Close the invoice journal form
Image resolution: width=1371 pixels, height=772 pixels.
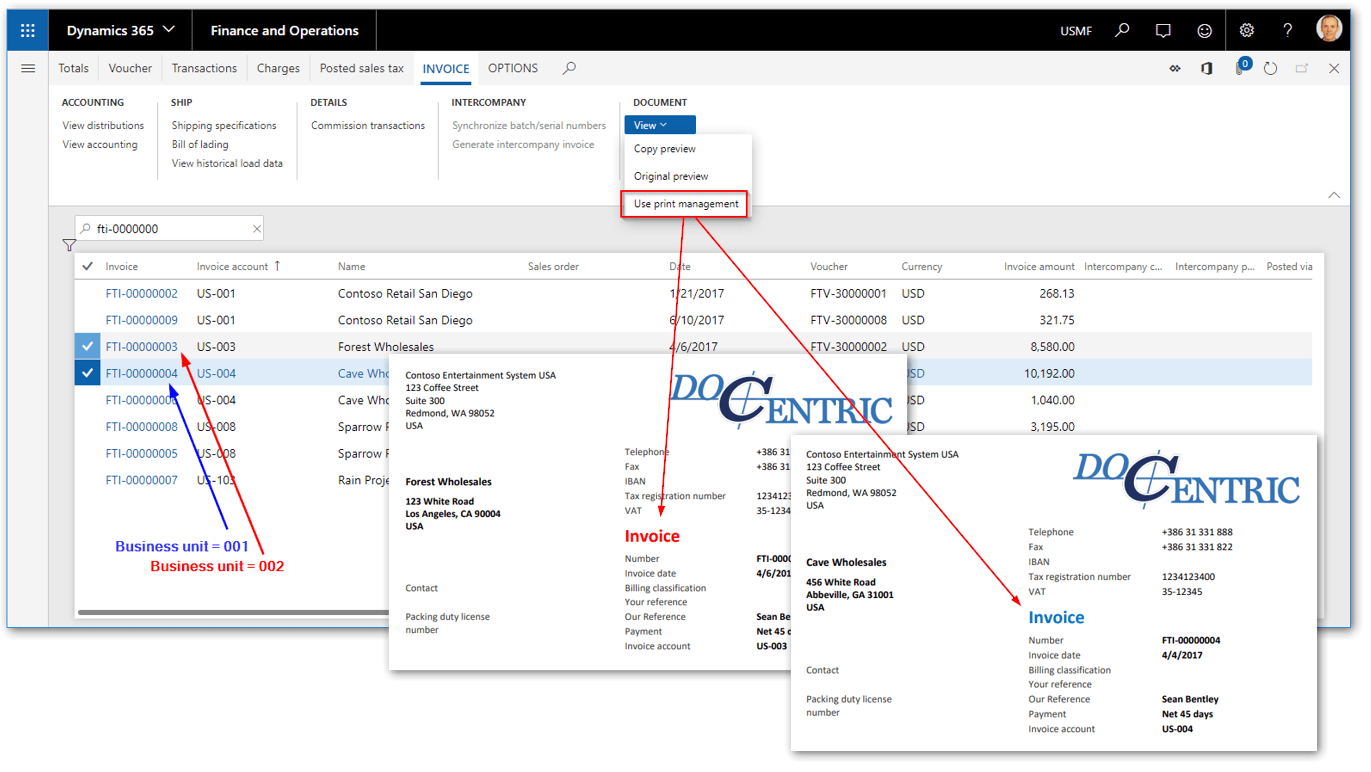pos(1334,68)
